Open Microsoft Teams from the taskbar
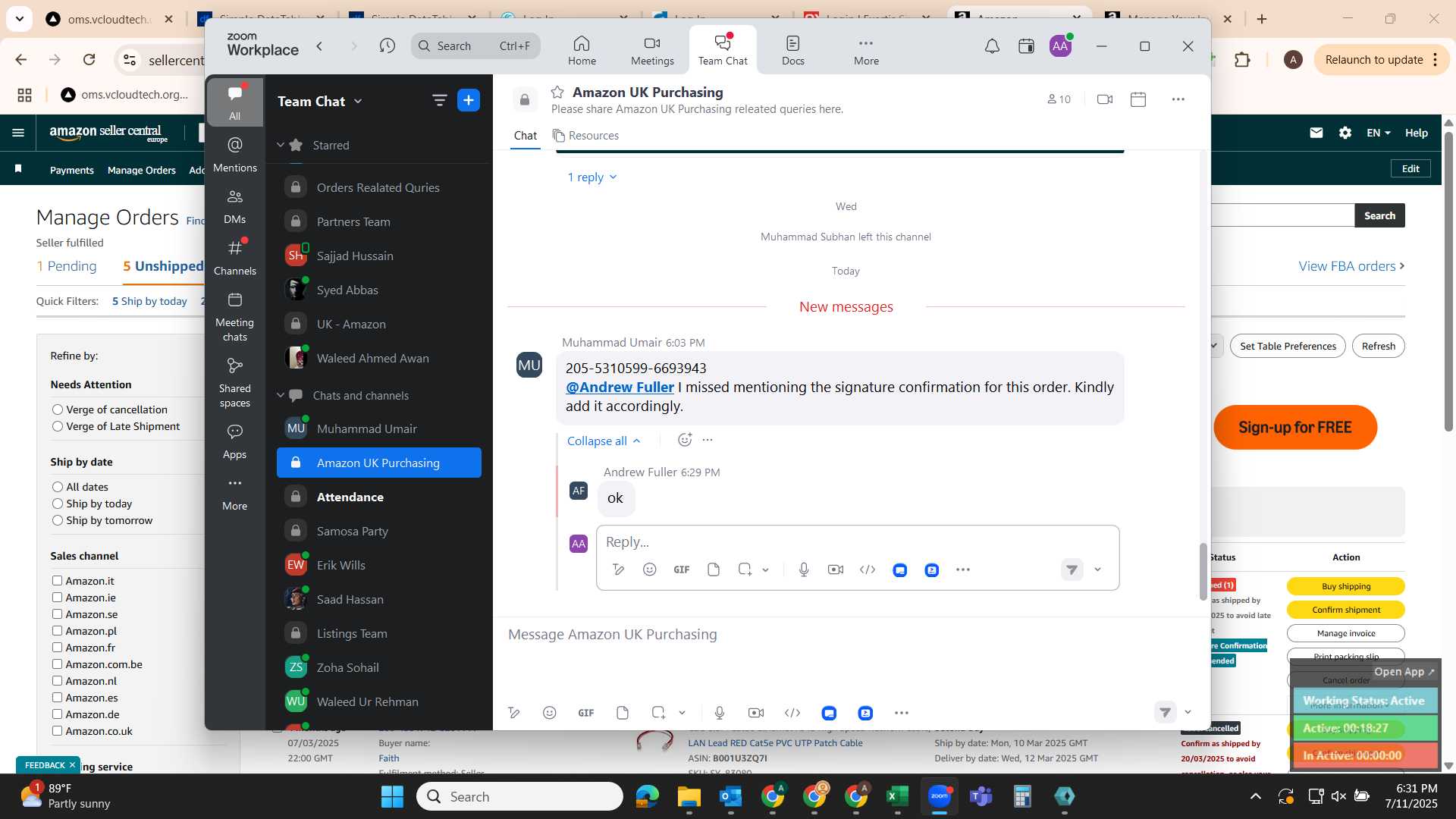This screenshot has width=1456, height=819. (x=981, y=796)
